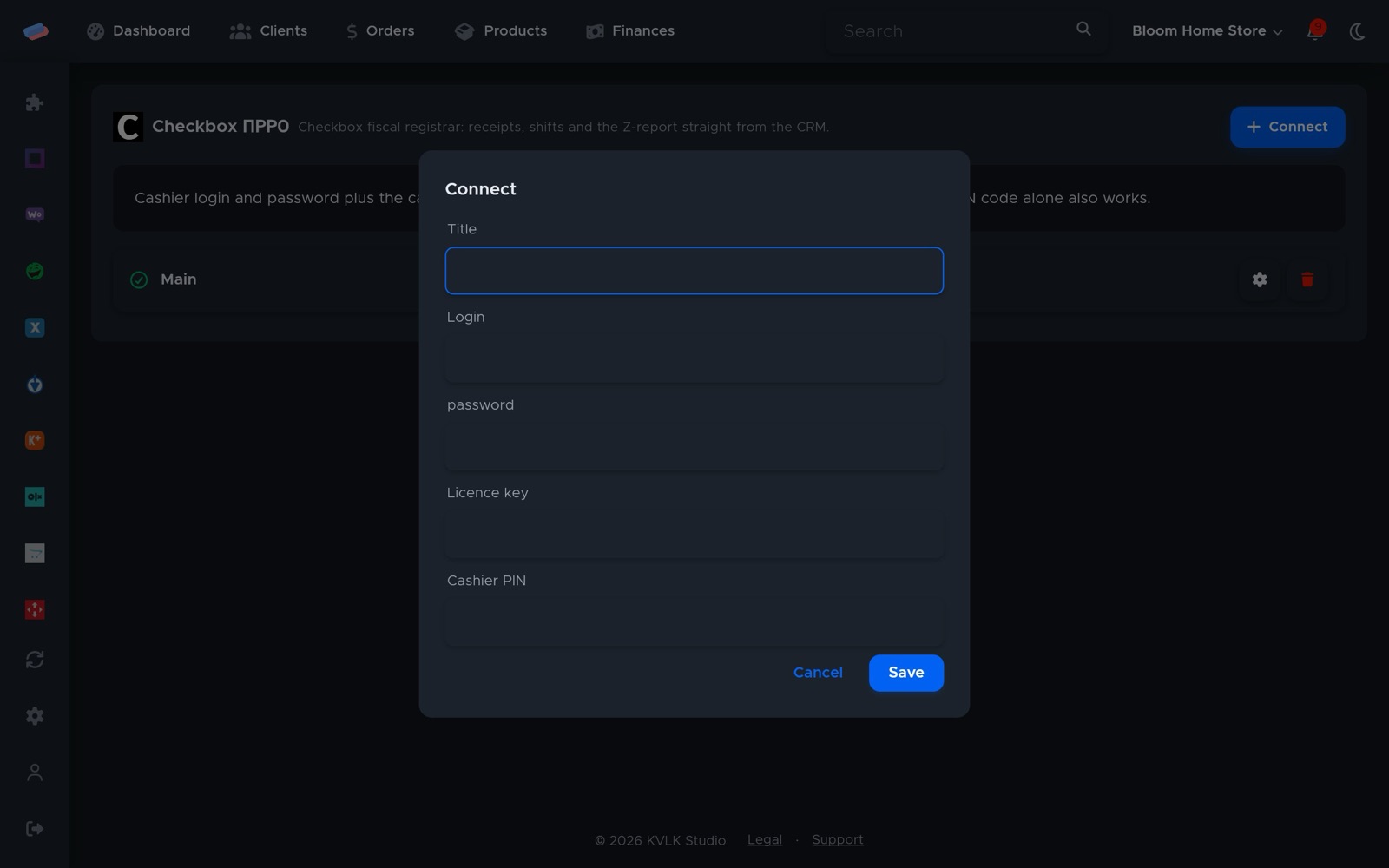Open the Support footer link
Screen dimensions: 1389x868
(838, 840)
